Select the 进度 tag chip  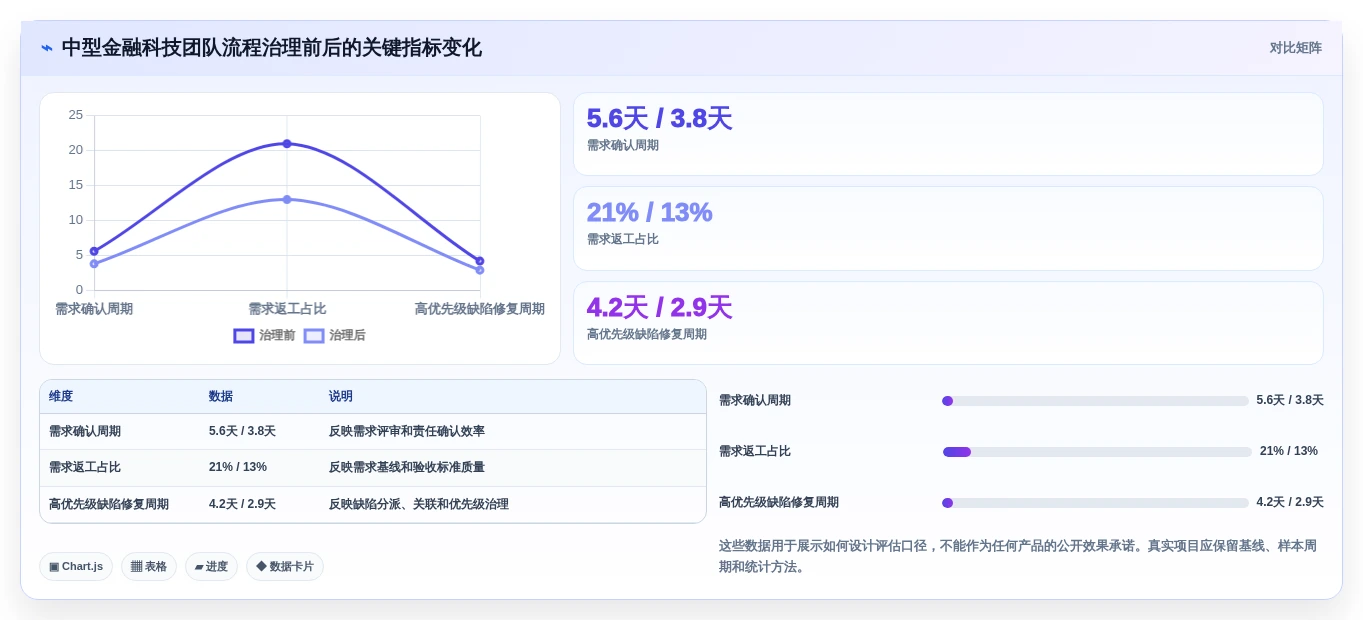coord(211,567)
